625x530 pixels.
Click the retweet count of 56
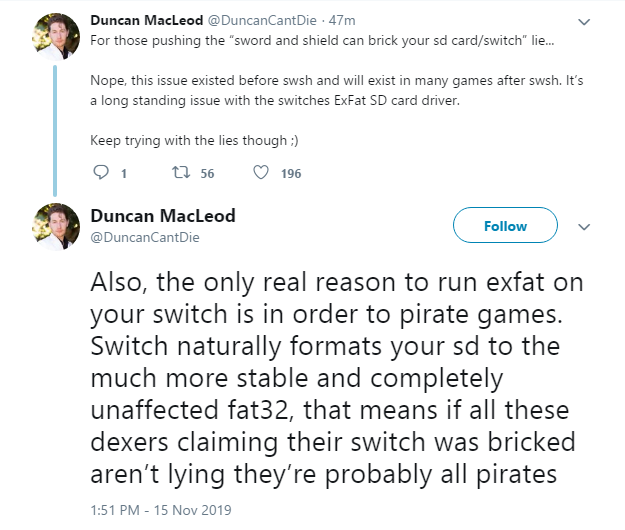pyautogui.click(x=207, y=173)
